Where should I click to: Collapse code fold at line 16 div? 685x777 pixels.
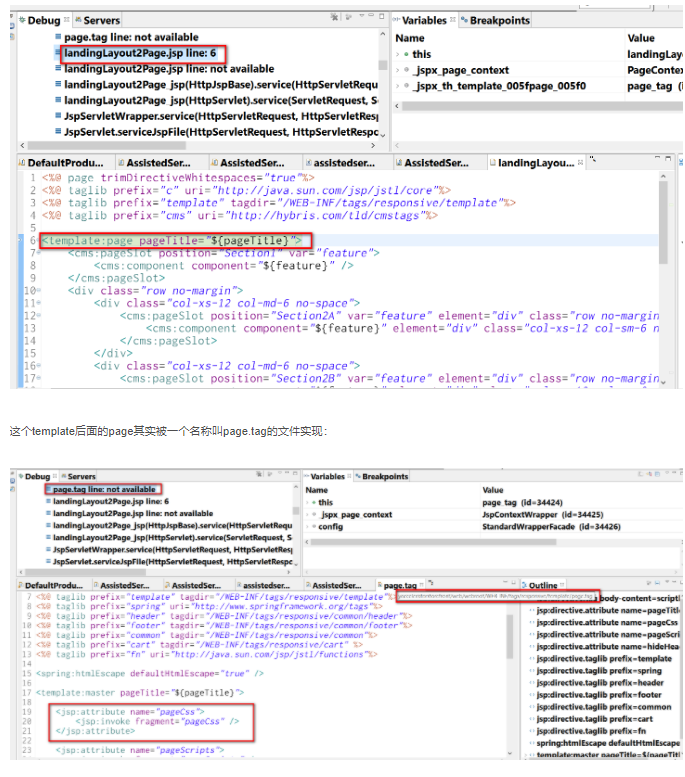click(x=39, y=366)
